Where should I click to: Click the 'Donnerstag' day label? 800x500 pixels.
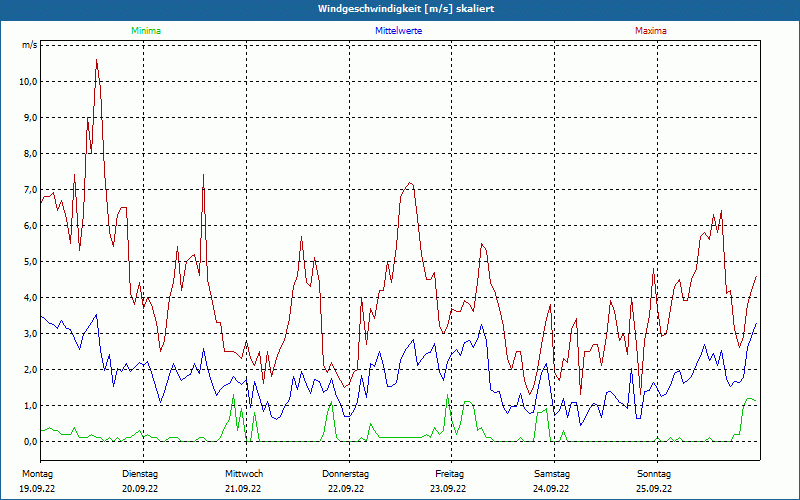tap(345, 474)
